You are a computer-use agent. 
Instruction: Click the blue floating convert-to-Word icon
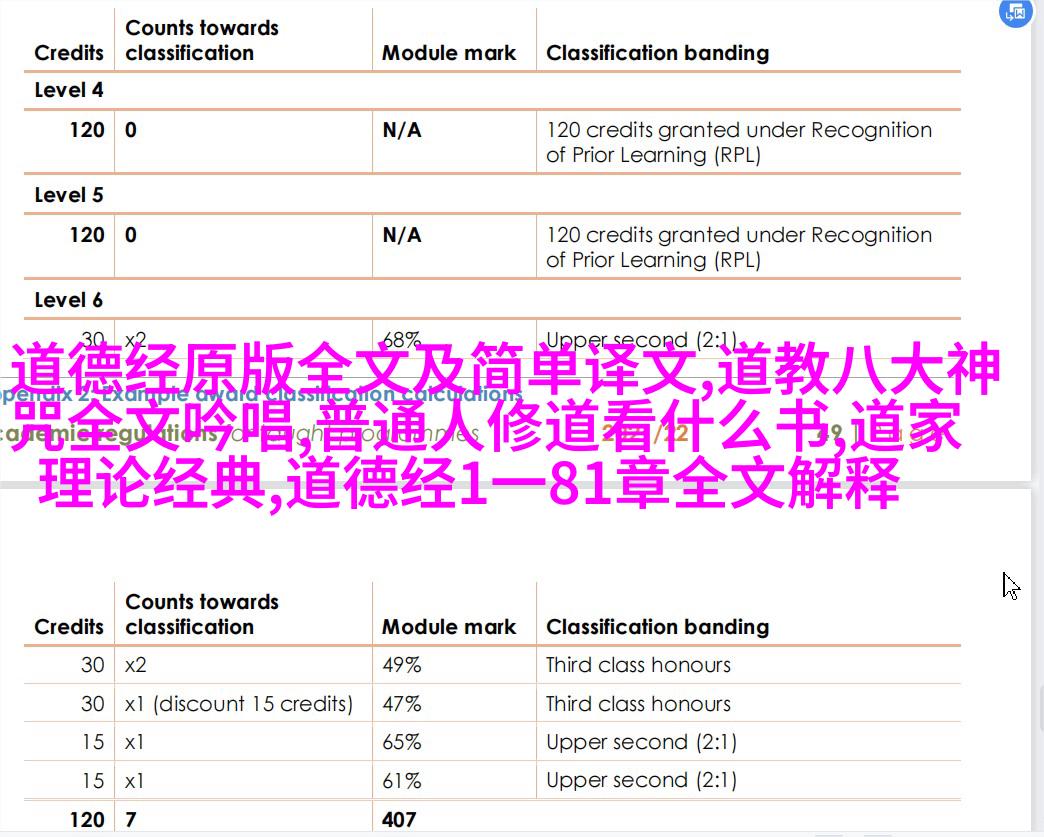point(1015,12)
